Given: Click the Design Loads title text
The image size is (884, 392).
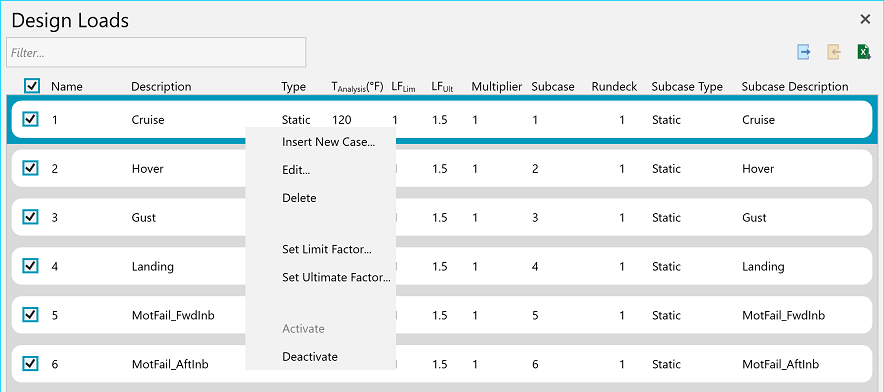Looking at the screenshot, I should pyautogui.click(x=70, y=21).
